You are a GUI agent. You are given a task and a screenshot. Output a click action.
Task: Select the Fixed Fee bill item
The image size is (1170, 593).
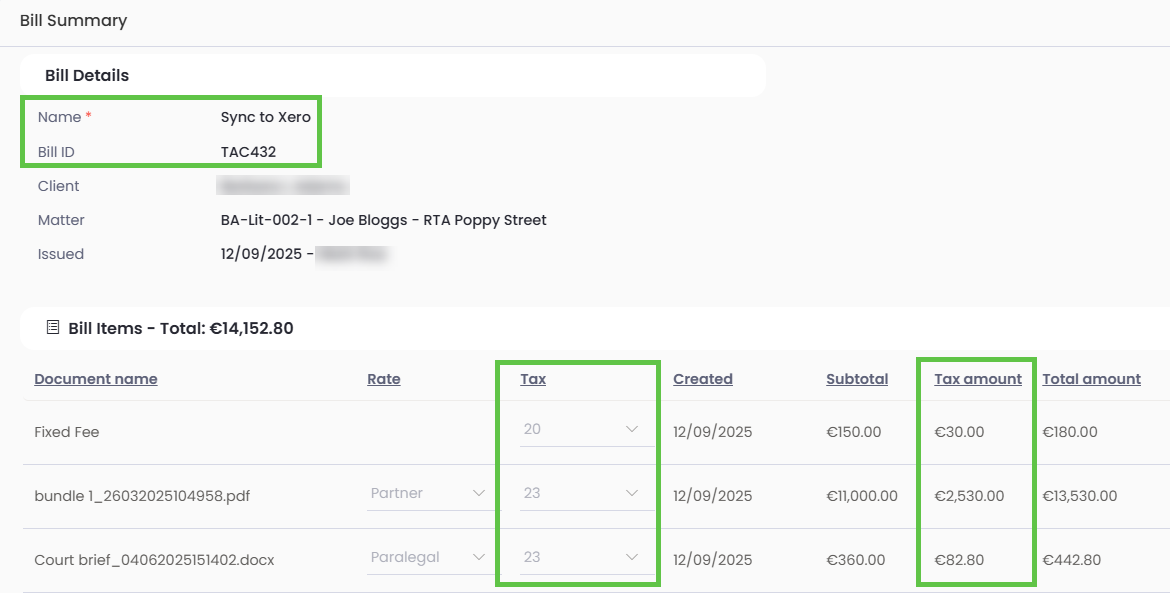click(67, 432)
